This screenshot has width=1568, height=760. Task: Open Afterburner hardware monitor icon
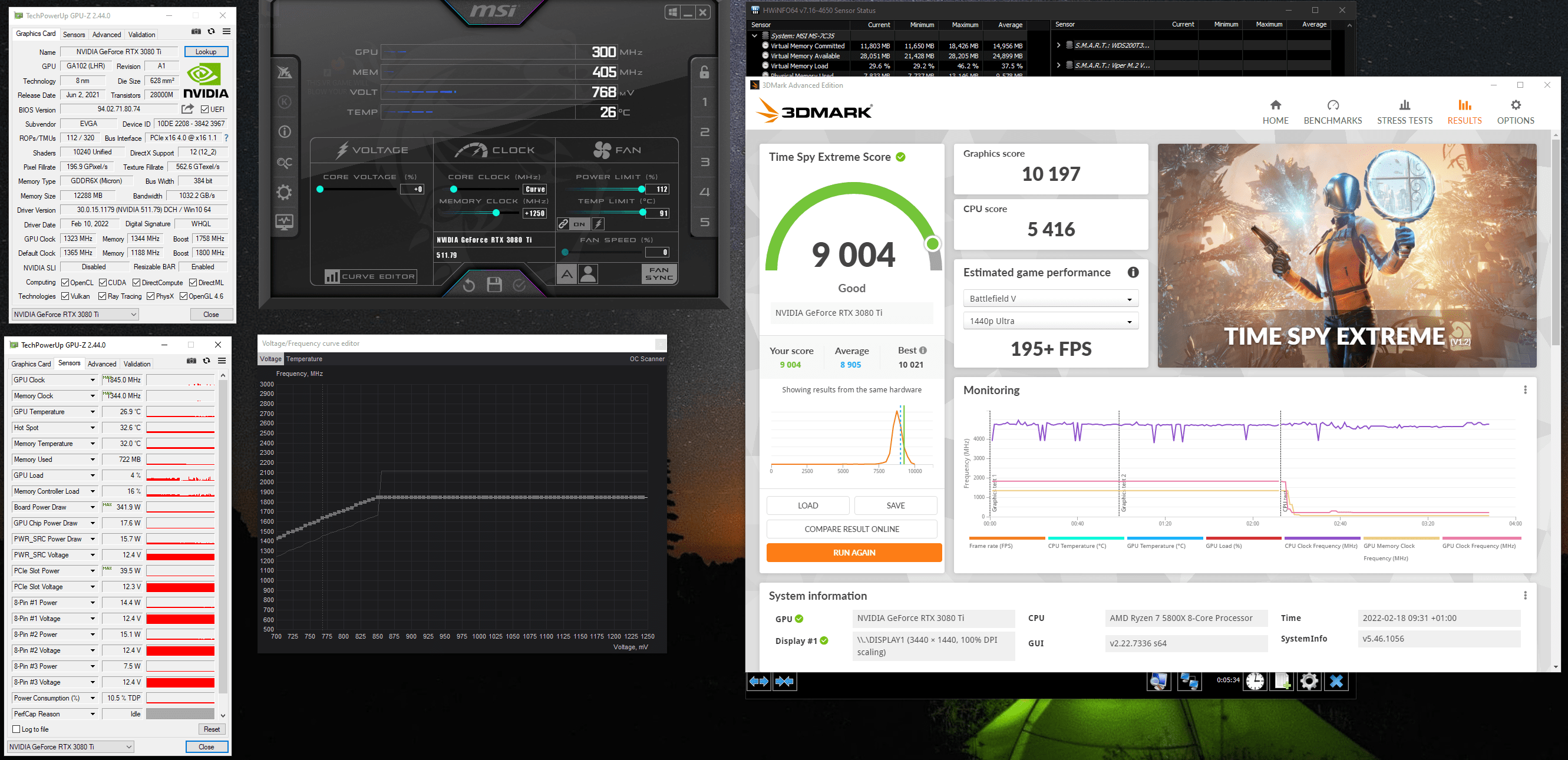[284, 222]
